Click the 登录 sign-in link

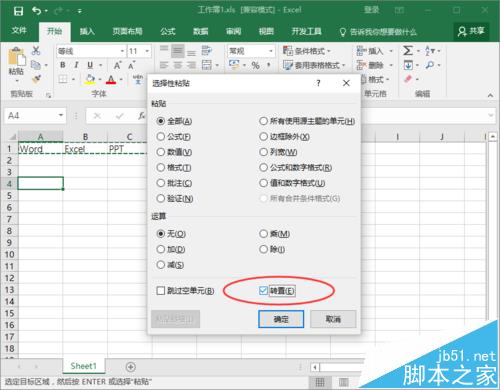[x=371, y=10]
